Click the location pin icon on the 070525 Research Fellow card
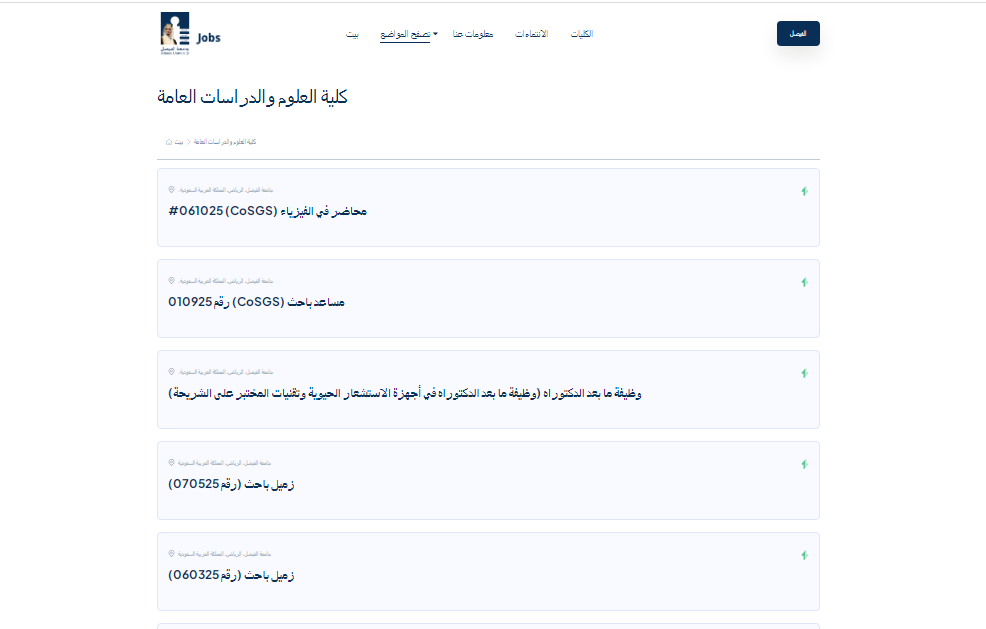986x629 pixels. click(x=171, y=462)
